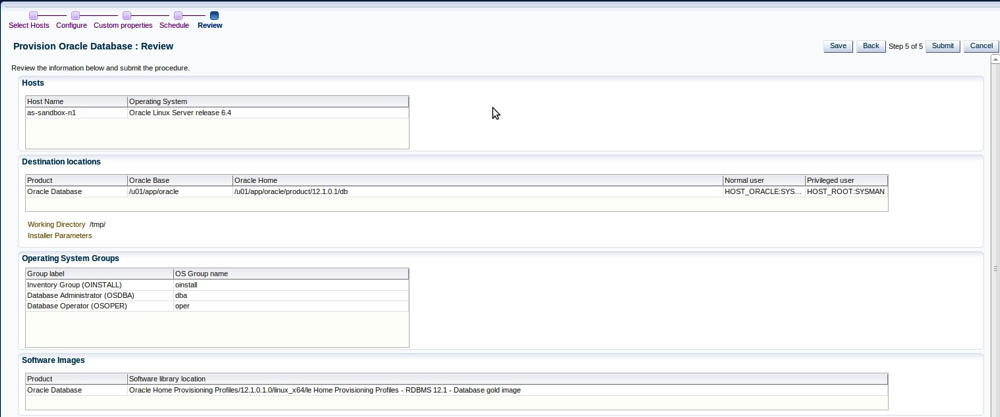
Task: Go back to the previous step
Action: 871,46
